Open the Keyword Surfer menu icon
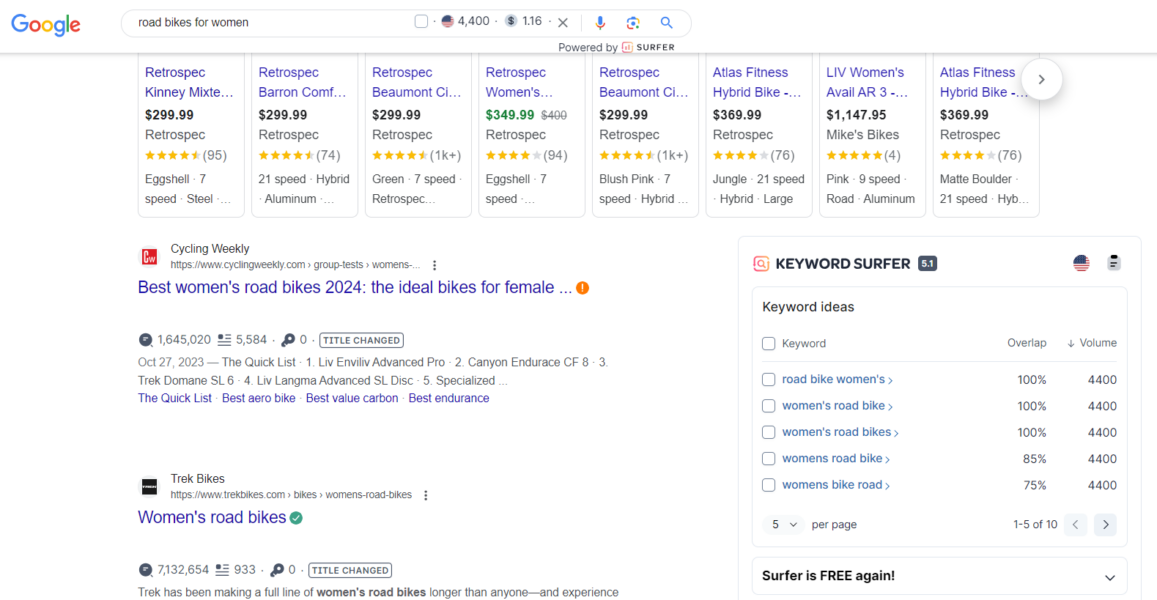 pos(1113,263)
